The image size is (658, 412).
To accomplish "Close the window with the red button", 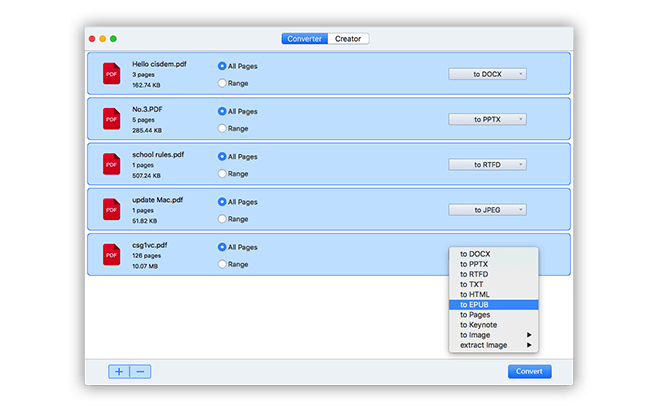I will [x=92, y=39].
